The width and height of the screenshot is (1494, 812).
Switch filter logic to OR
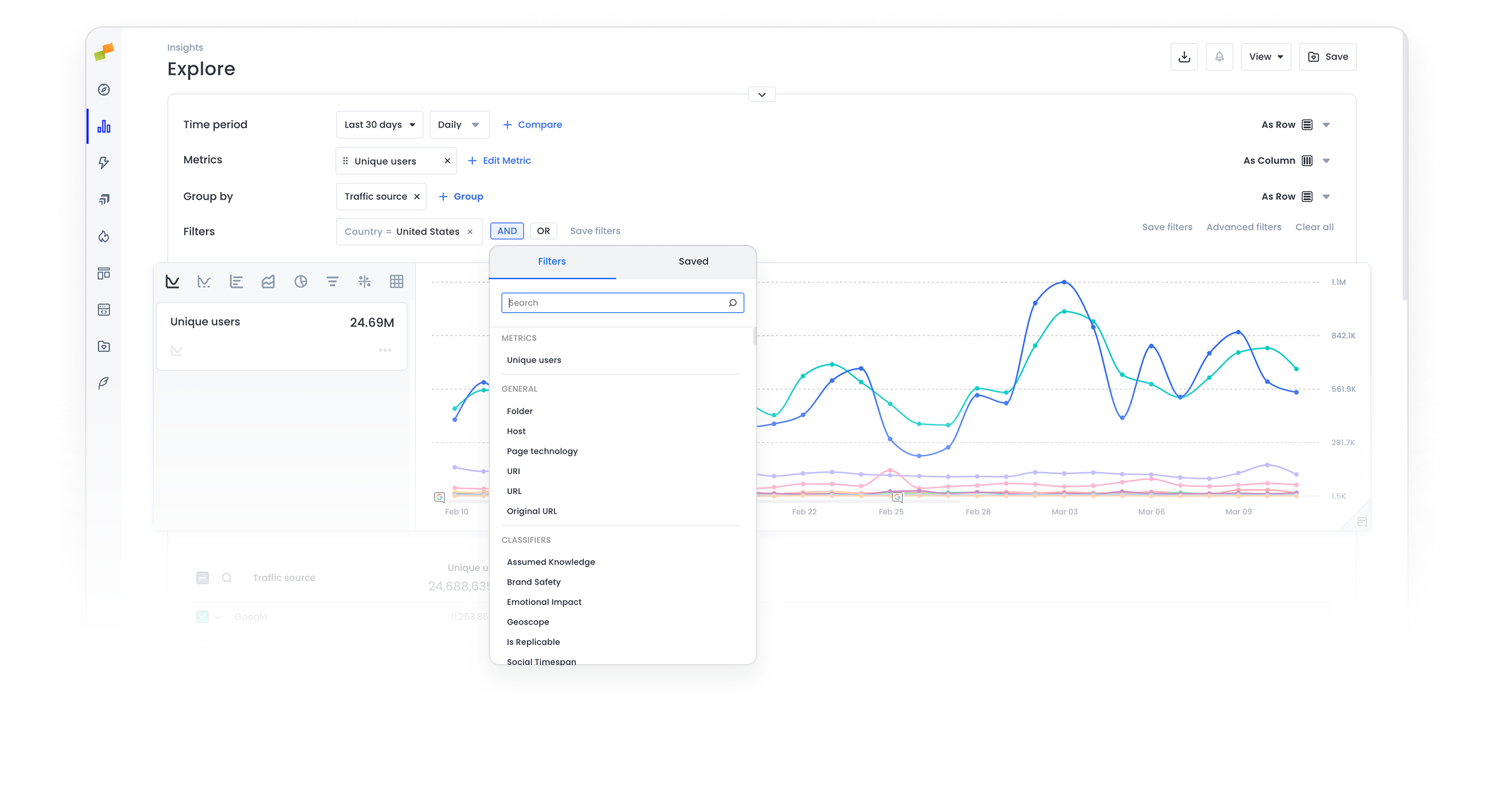point(543,230)
